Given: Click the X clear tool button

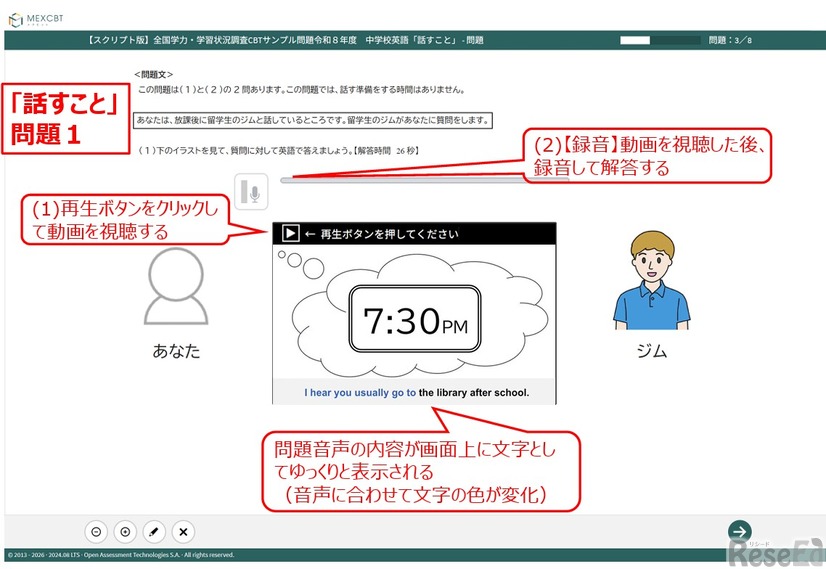Looking at the screenshot, I should [183, 532].
